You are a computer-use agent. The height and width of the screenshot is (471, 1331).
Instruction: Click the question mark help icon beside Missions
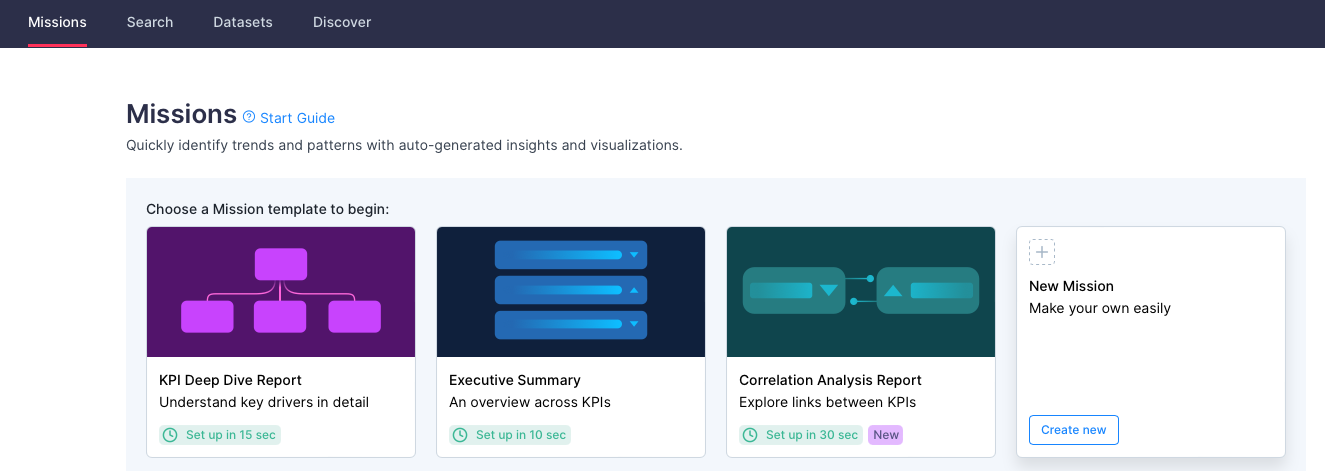click(x=249, y=117)
